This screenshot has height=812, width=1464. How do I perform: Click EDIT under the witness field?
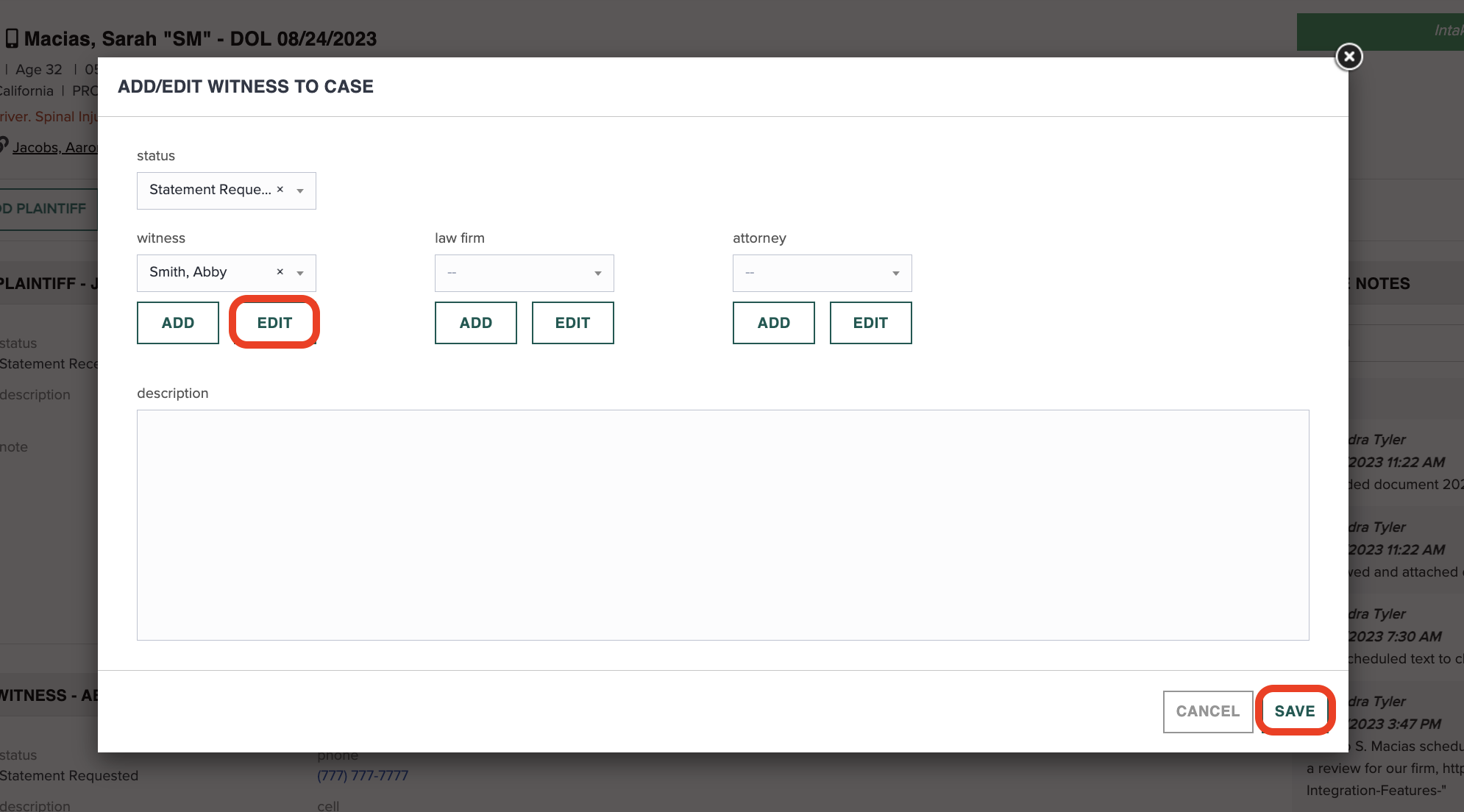pos(274,323)
